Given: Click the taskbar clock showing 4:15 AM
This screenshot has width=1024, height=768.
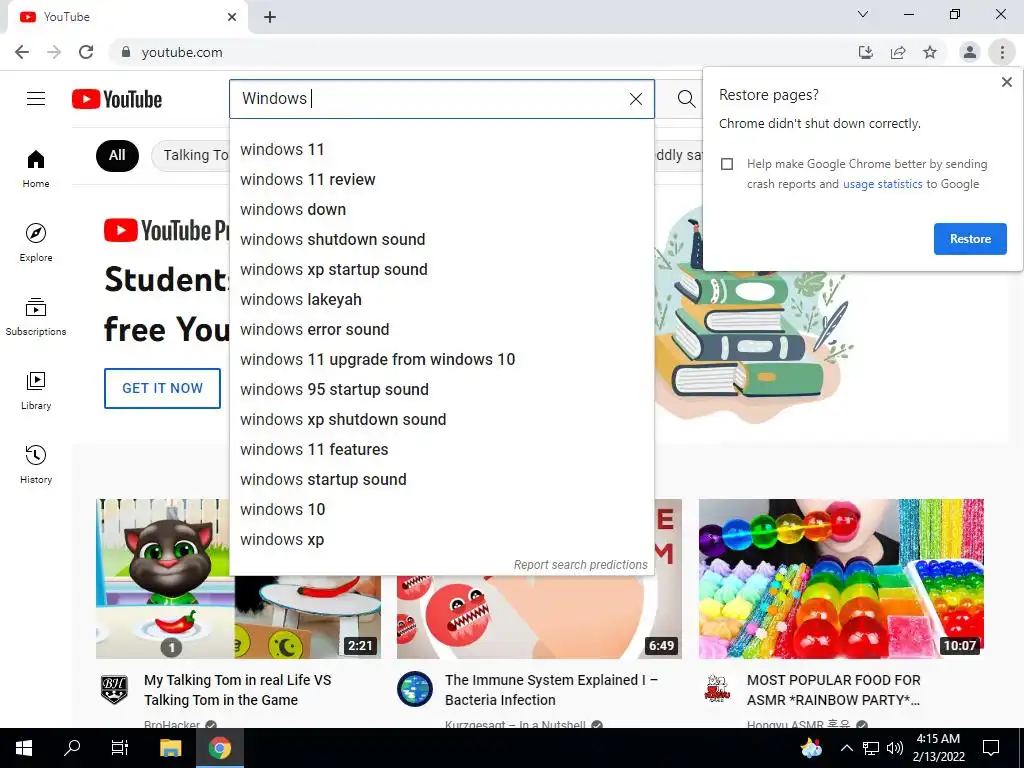Looking at the screenshot, I should [x=938, y=748].
